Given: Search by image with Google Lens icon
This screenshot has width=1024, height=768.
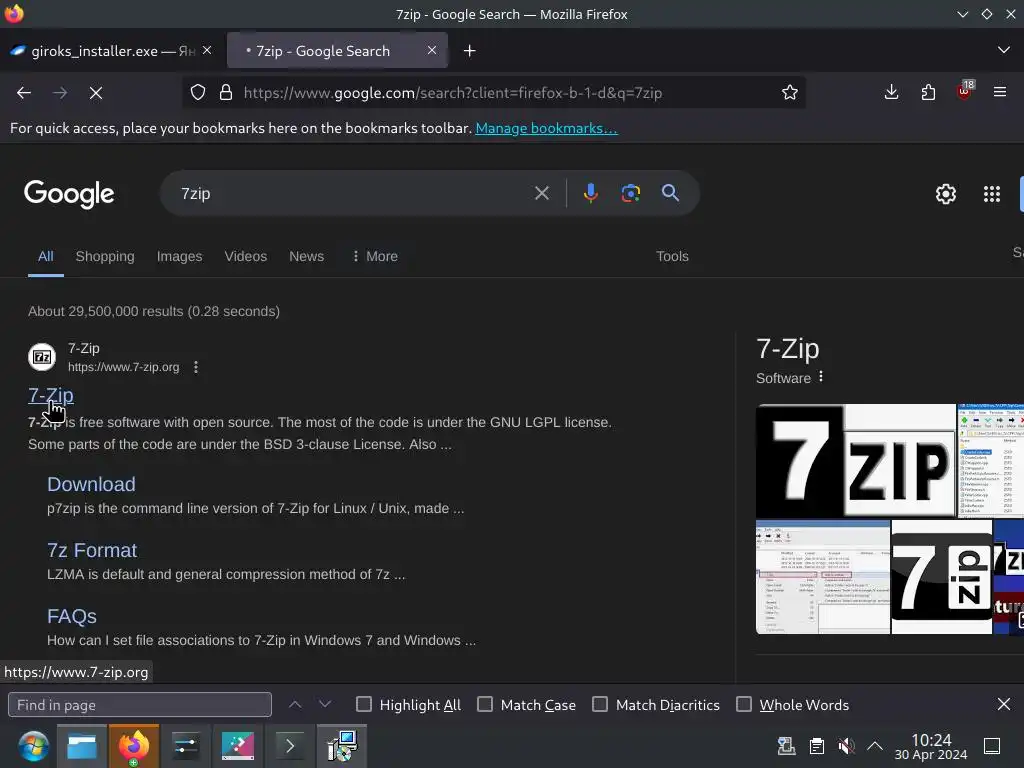Looking at the screenshot, I should pos(630,193).
